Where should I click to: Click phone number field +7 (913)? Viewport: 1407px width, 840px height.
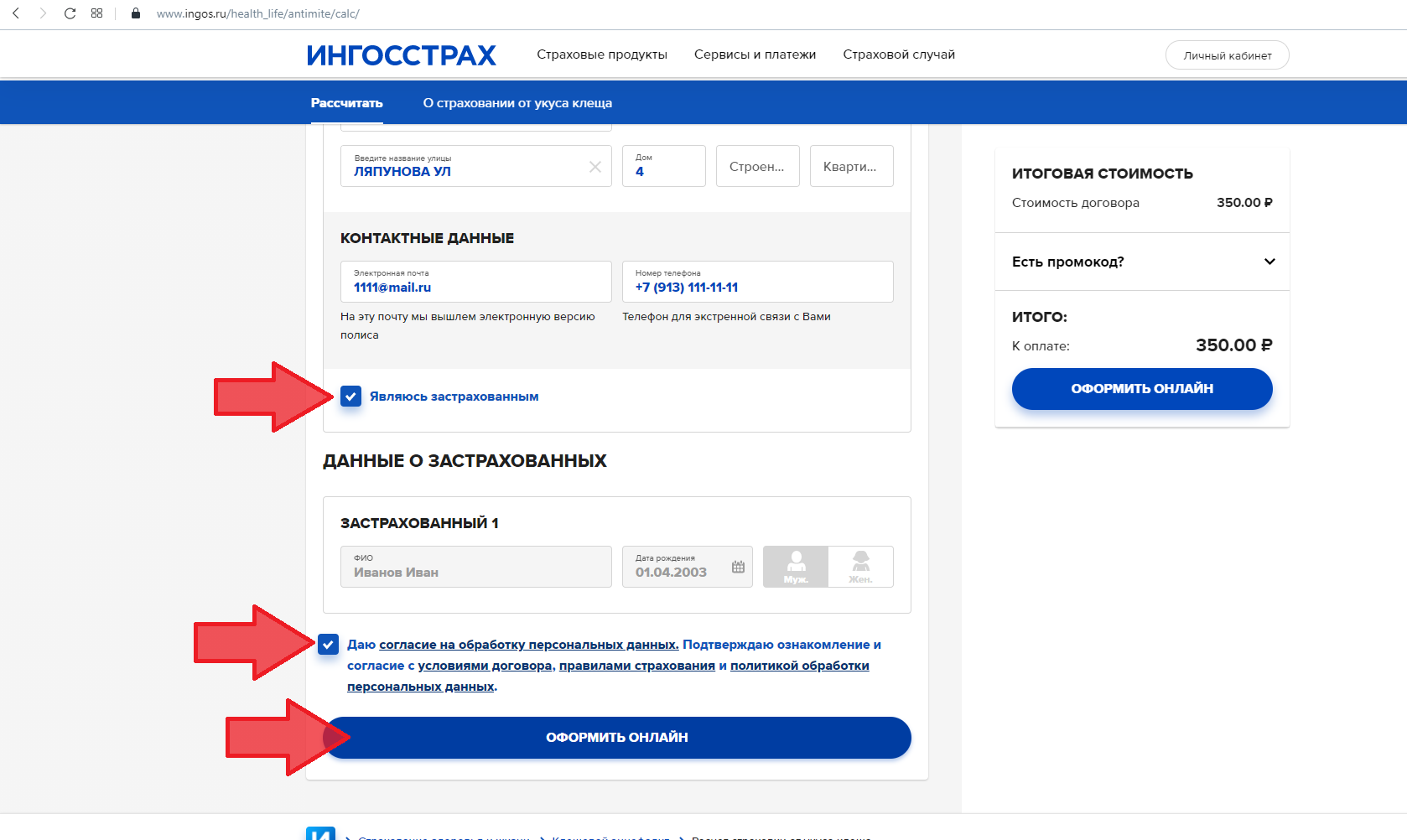[x=758, y=282]
